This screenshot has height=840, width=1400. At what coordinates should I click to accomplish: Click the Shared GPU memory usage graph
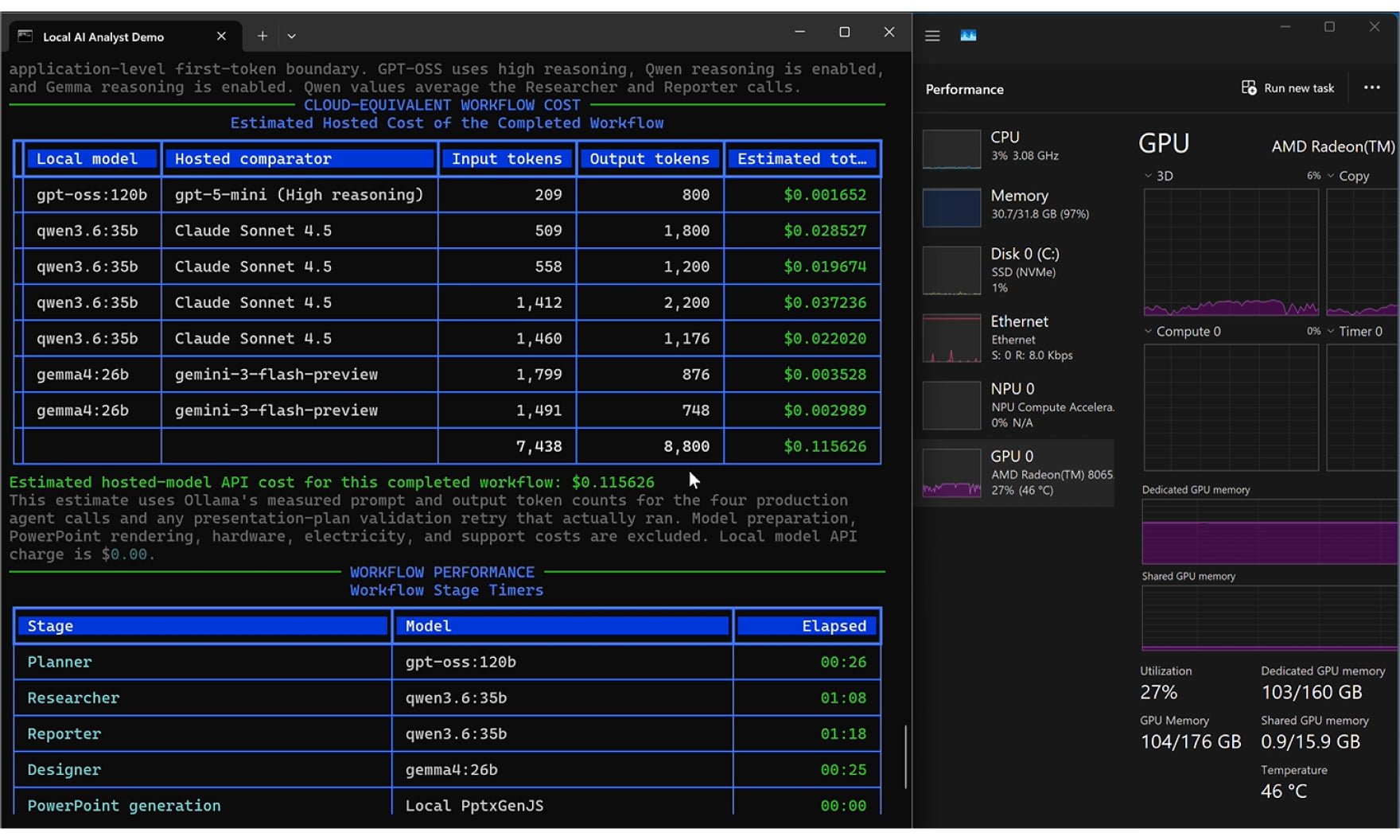(1270, 618)
